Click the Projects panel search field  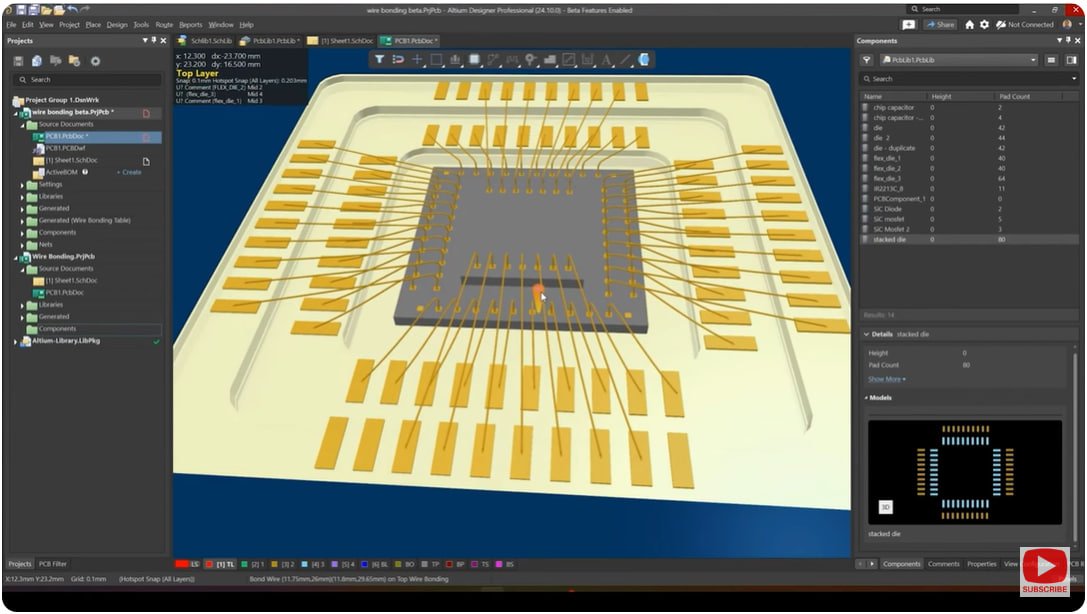[x=88, y=80]
